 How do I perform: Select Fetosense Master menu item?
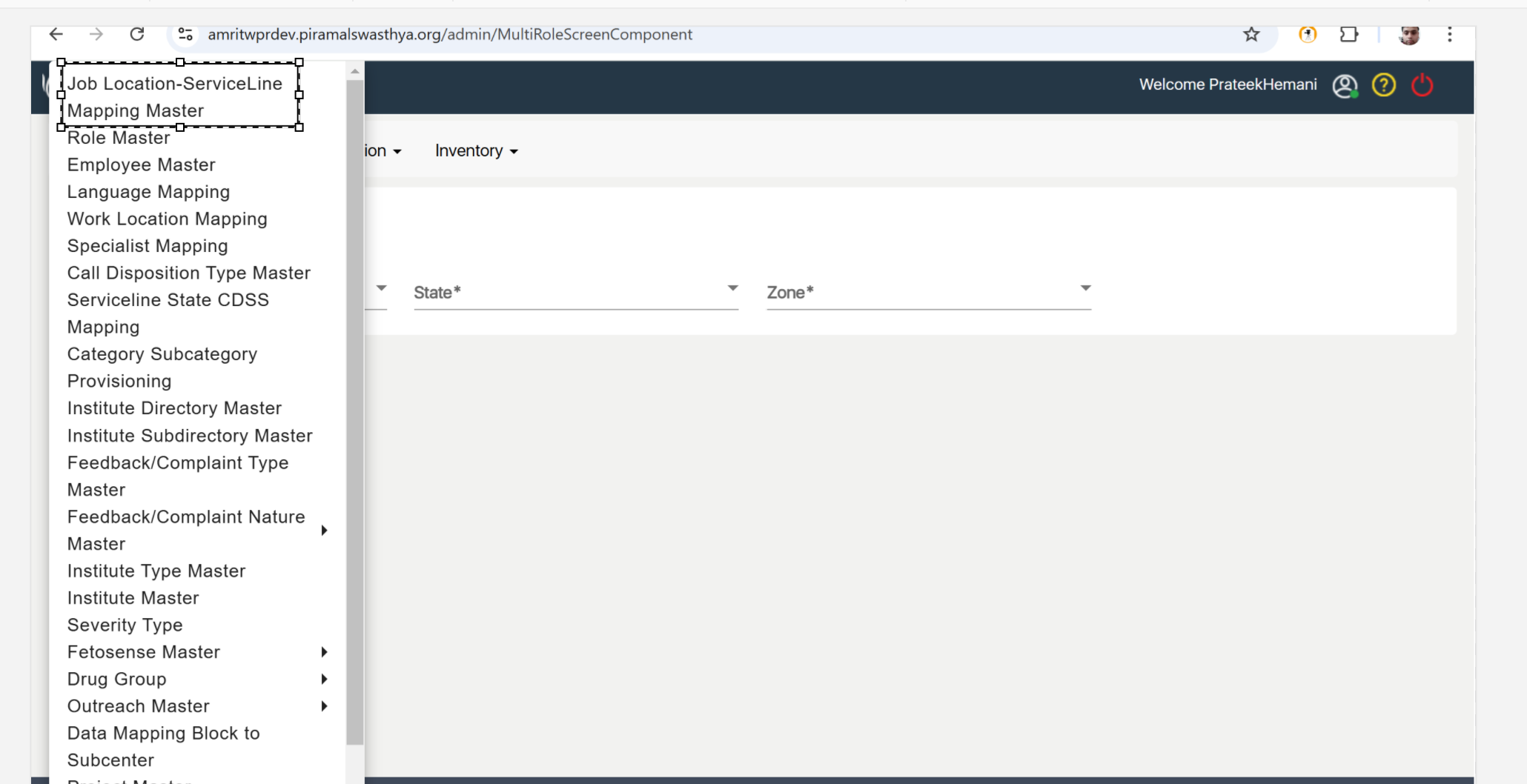point(143,652)
